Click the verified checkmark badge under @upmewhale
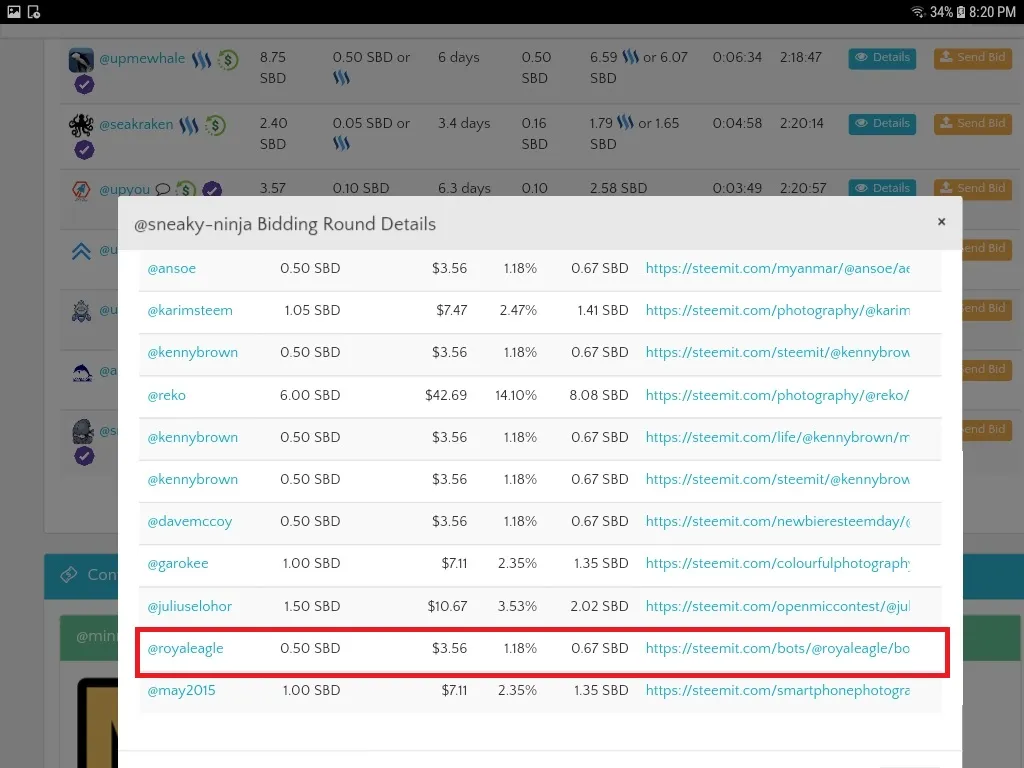The image size is (1024, 768). [x=84, y=84]
